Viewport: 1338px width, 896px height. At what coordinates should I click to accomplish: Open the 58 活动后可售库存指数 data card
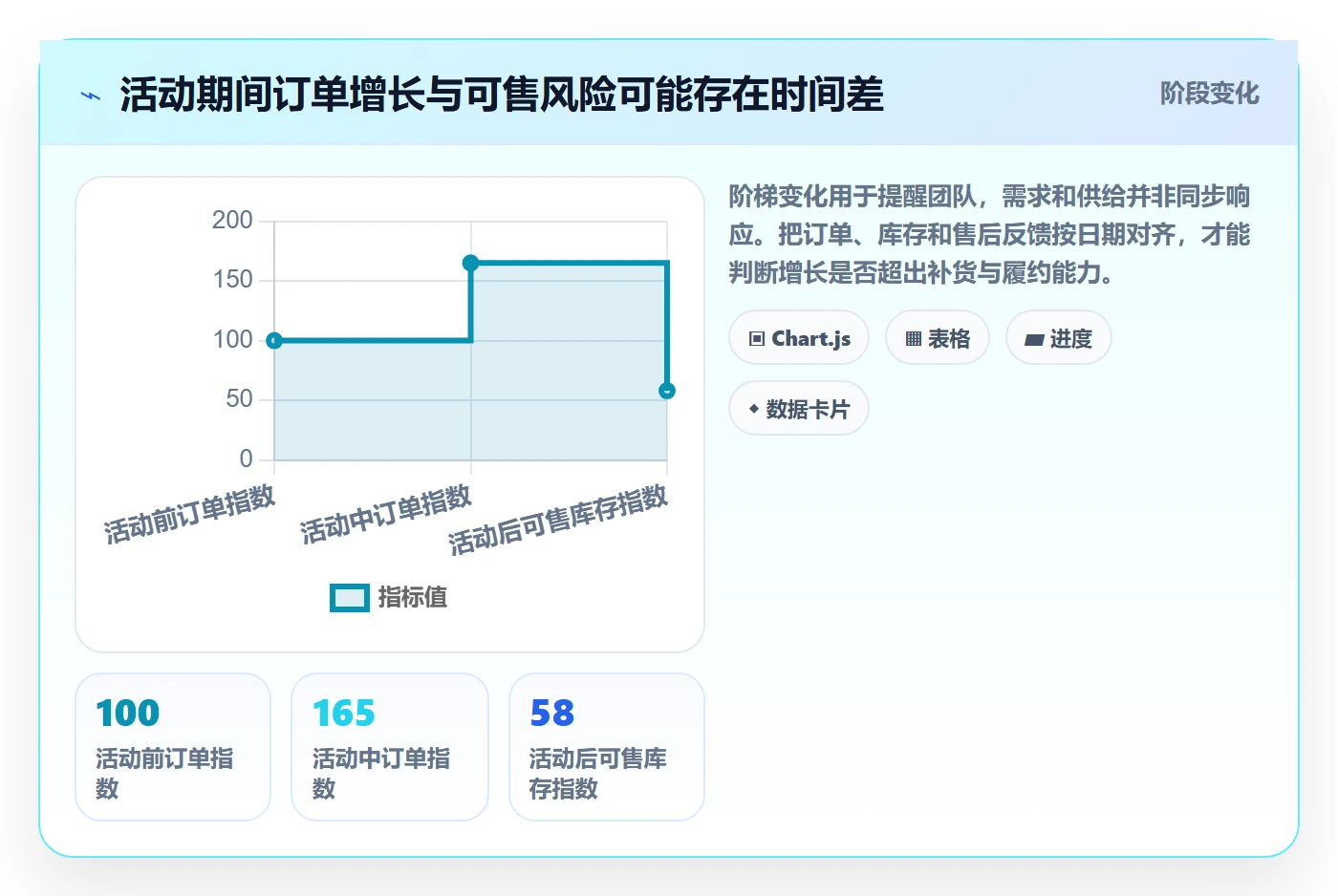point(607,747)
